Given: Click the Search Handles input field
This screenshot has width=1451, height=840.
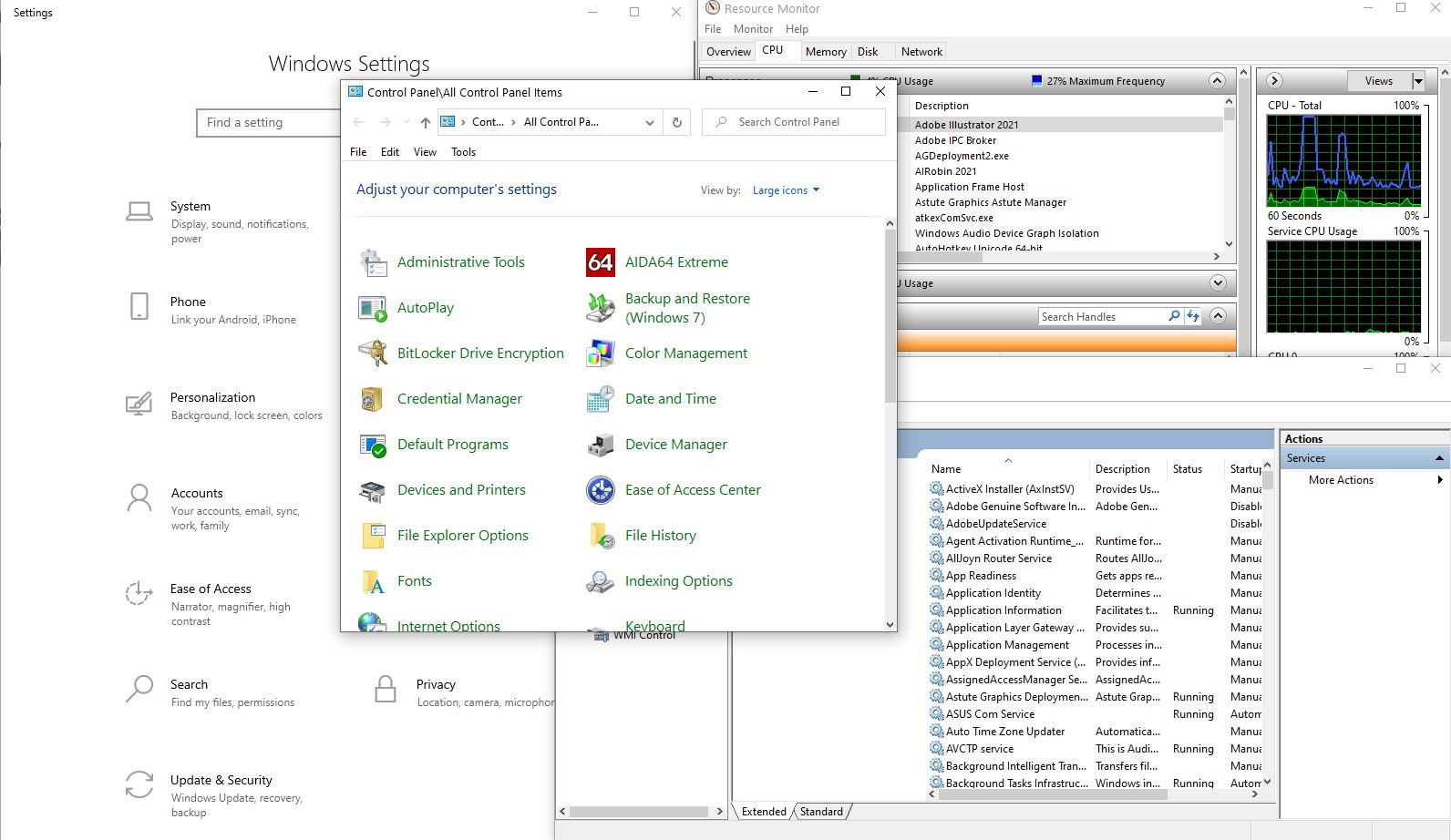Looking at the screenshot, I should 1103,317.
